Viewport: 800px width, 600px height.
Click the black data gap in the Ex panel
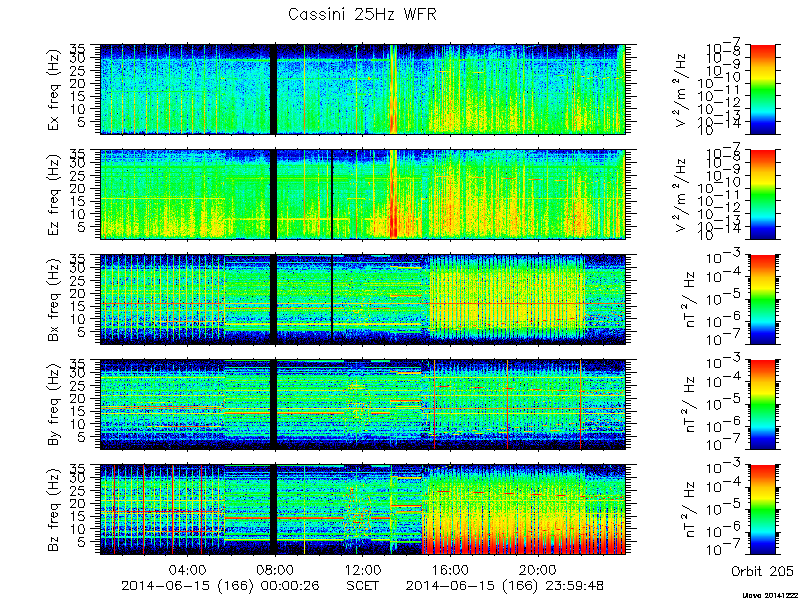[x=273, y=89]
